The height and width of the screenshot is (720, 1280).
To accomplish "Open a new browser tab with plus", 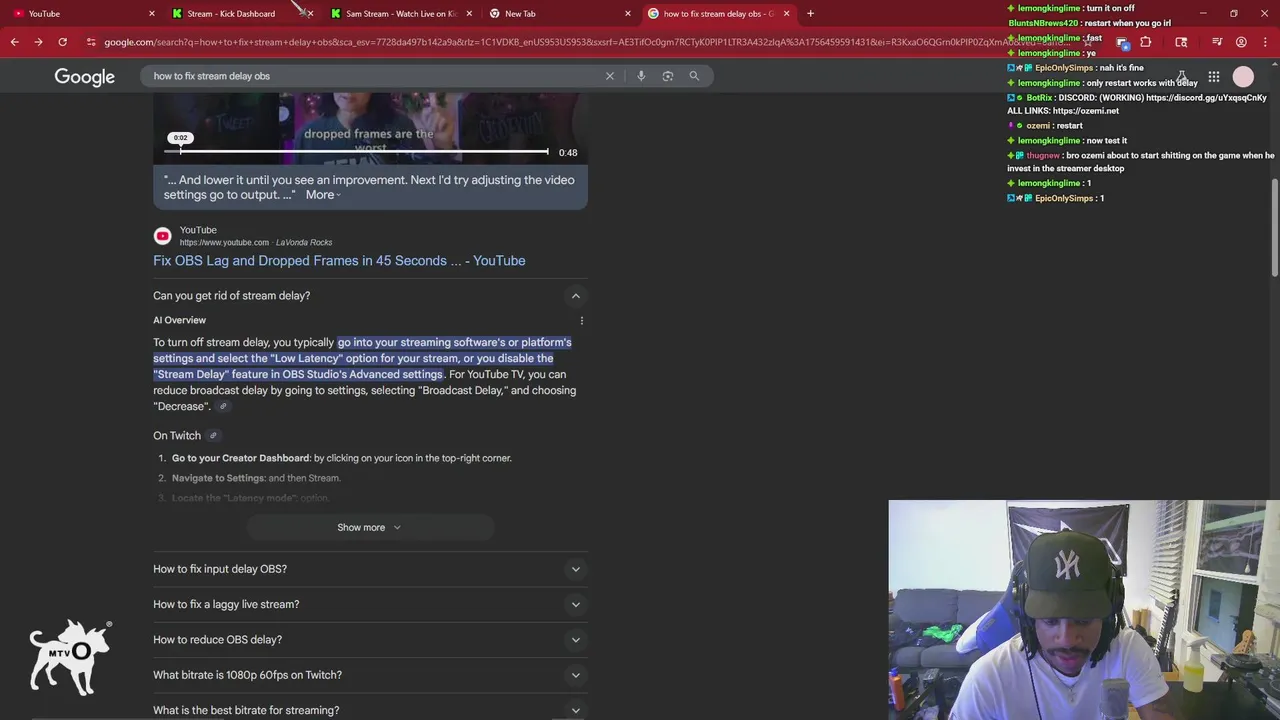I will [810, 14].
